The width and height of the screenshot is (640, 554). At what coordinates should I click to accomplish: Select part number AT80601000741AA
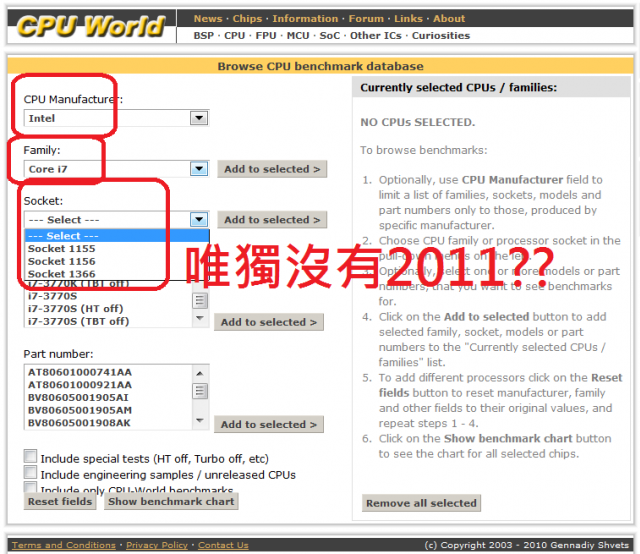tap(108, 372)
